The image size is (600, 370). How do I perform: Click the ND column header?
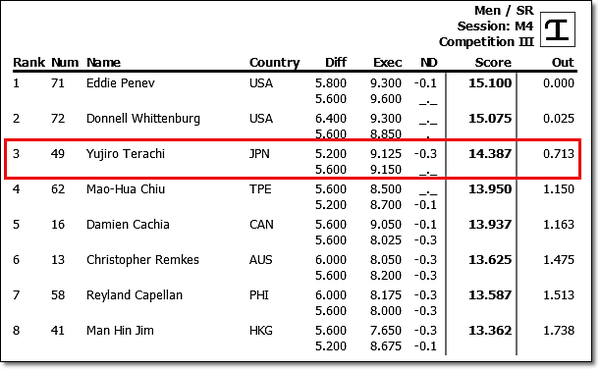[x=429, y=63]
